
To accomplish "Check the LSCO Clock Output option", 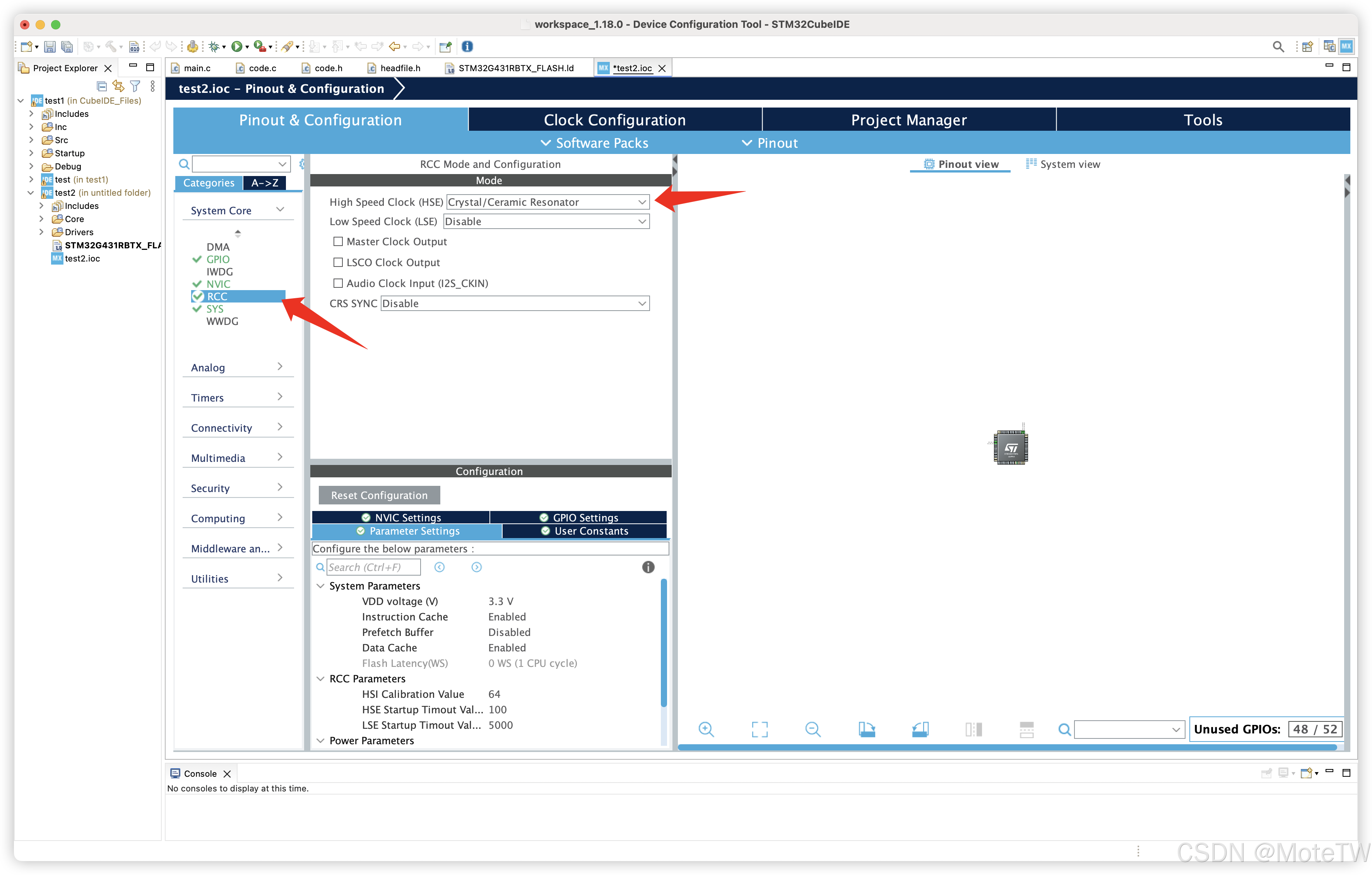I will pyautogui.click(x=338, y=263).
